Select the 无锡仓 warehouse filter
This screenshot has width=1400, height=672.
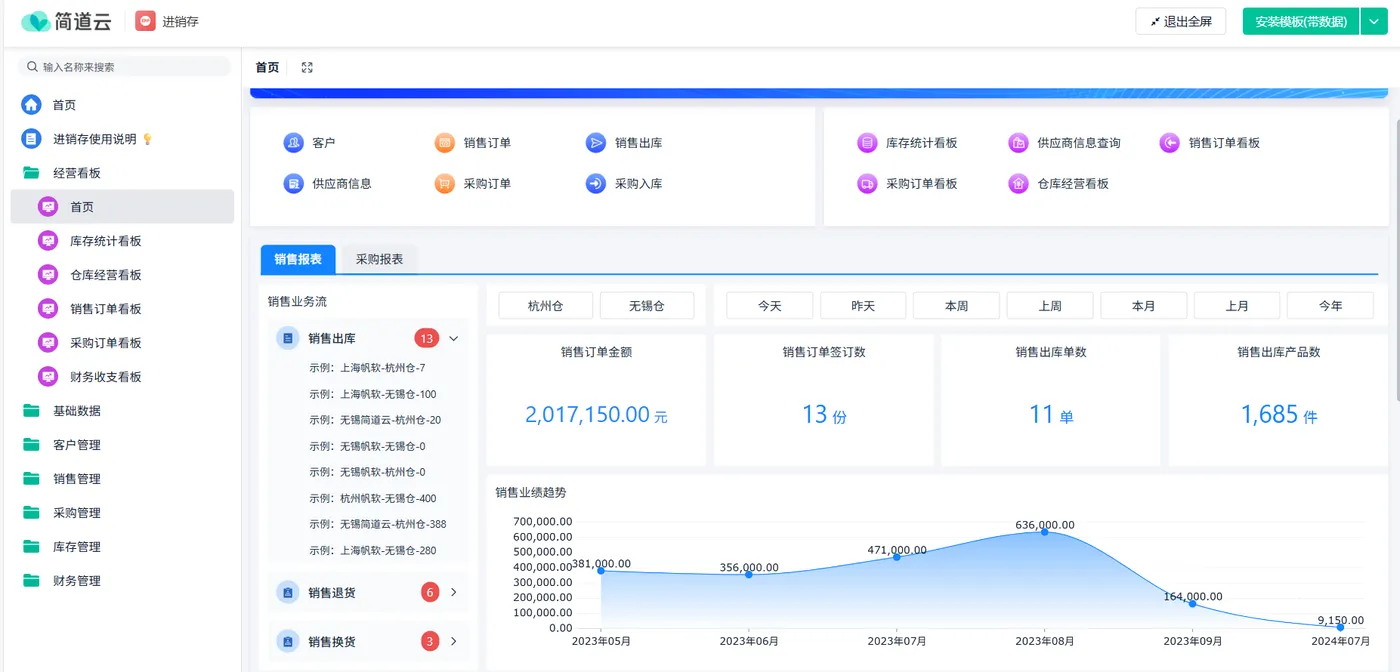647,306
